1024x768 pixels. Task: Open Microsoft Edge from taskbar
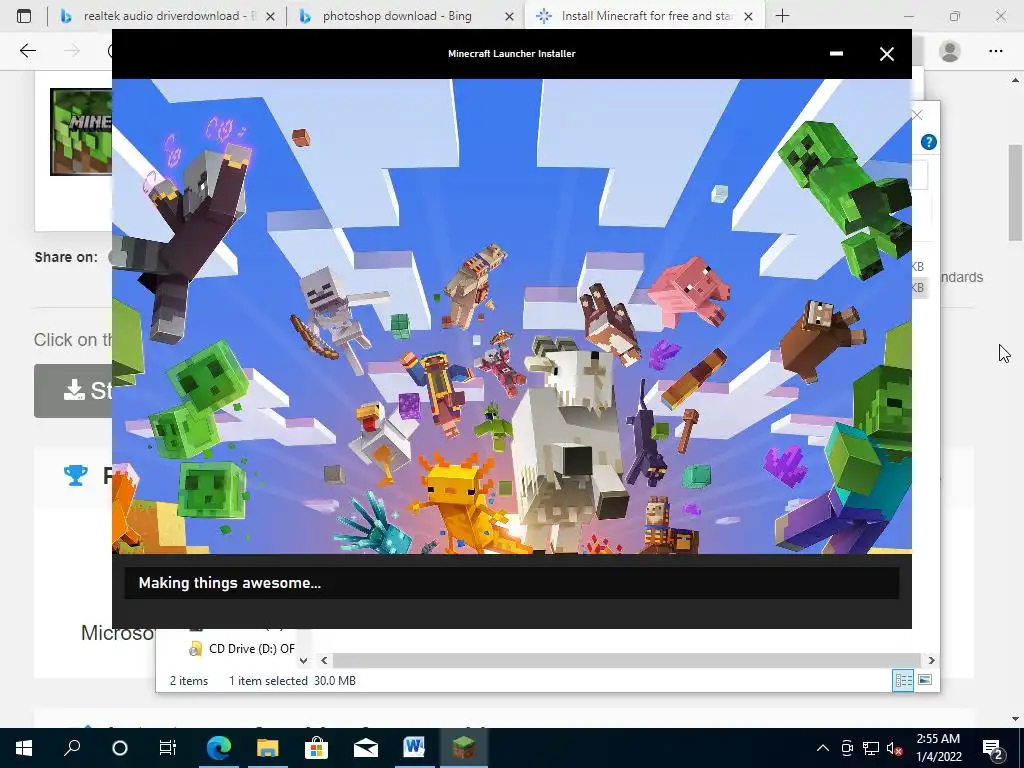point(219,748)
